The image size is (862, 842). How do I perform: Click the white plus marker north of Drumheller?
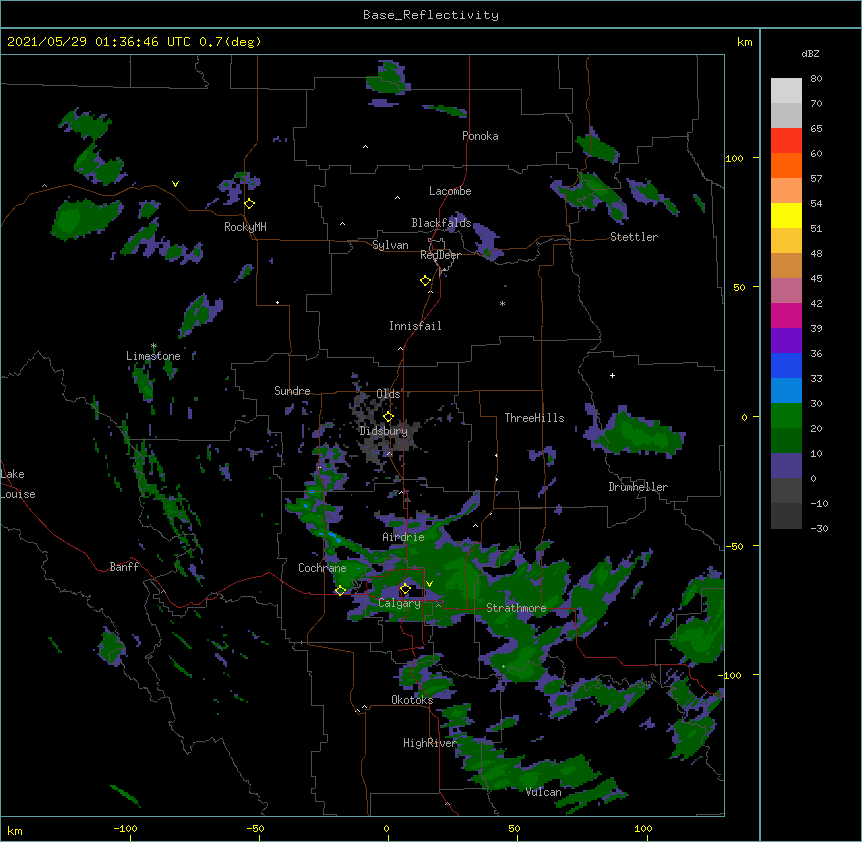[612, 375]
